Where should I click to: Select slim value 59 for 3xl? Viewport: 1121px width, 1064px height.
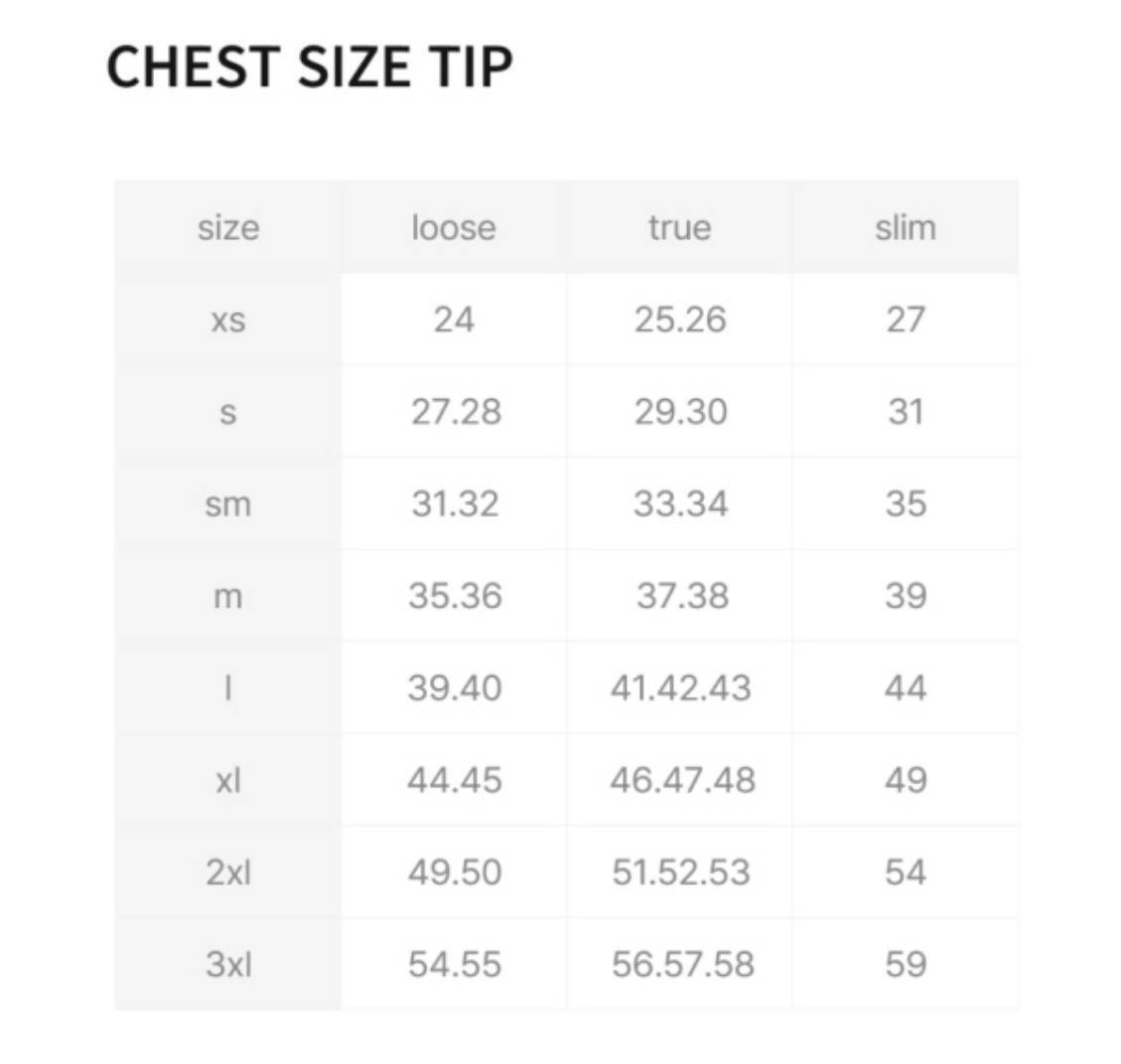pyautogui.click(x=906, y=964)
